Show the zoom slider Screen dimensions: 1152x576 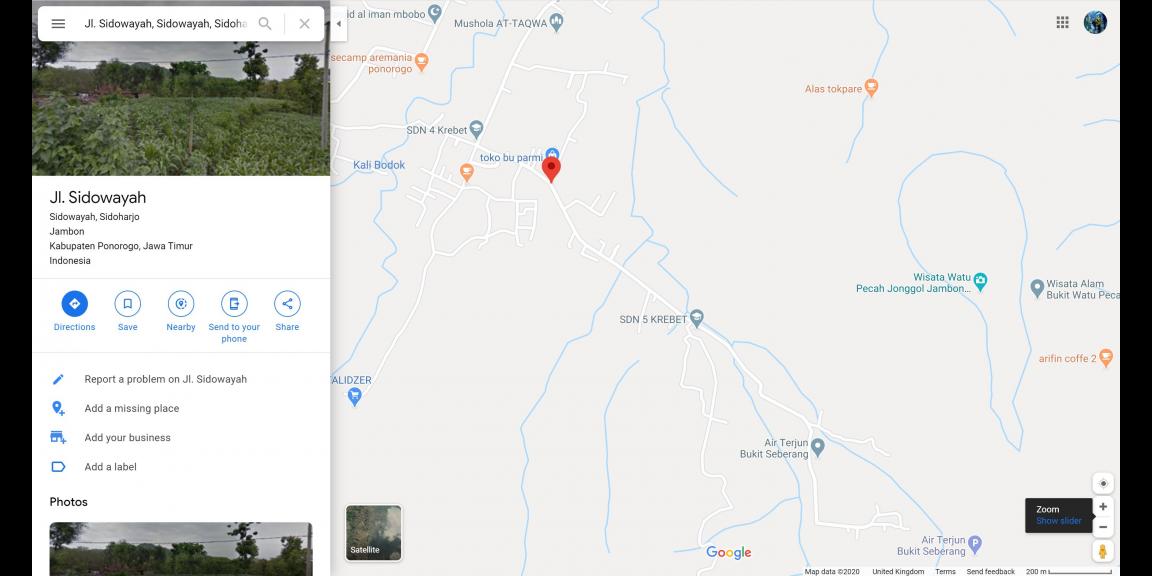(x=1059, y=521)
